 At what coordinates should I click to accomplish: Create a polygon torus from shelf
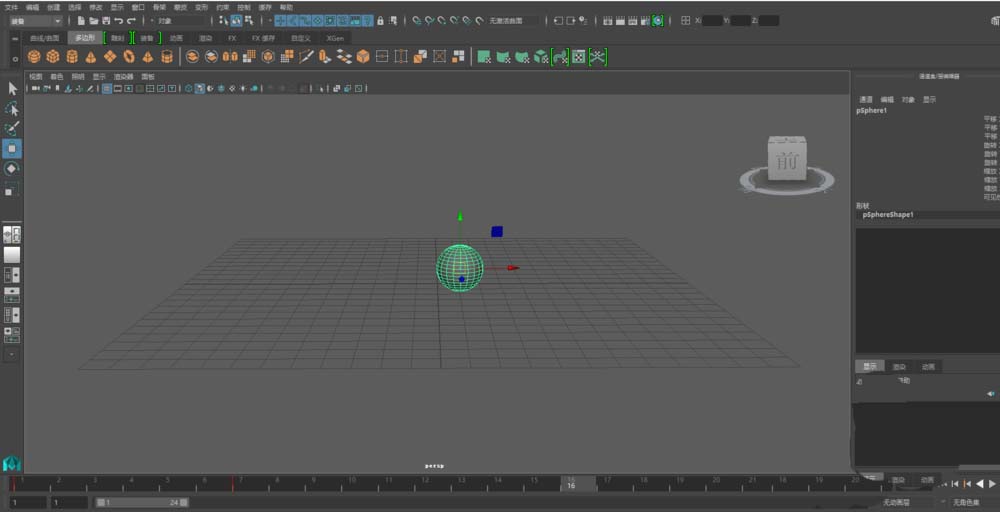(x=129, y=57)
